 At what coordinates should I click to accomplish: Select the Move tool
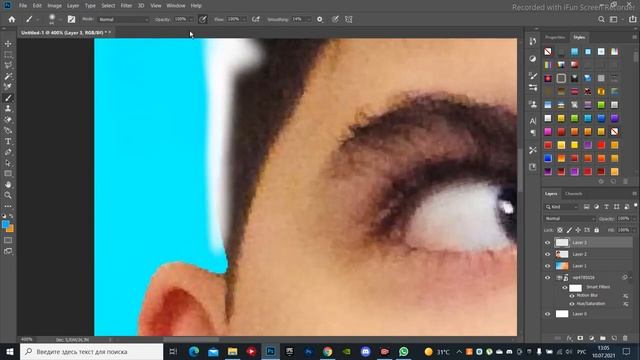pos(8,44)
